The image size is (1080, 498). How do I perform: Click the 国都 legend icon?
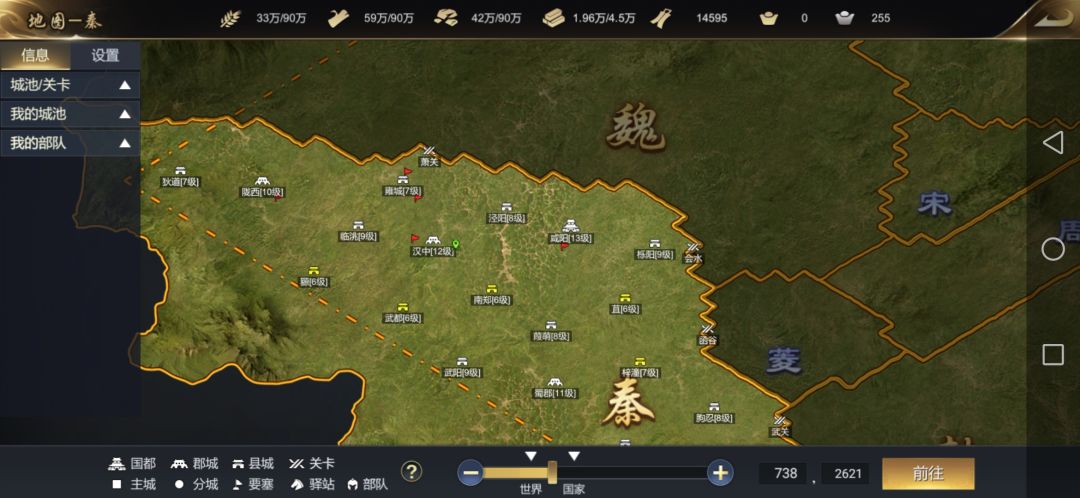(x=117, y=464)
